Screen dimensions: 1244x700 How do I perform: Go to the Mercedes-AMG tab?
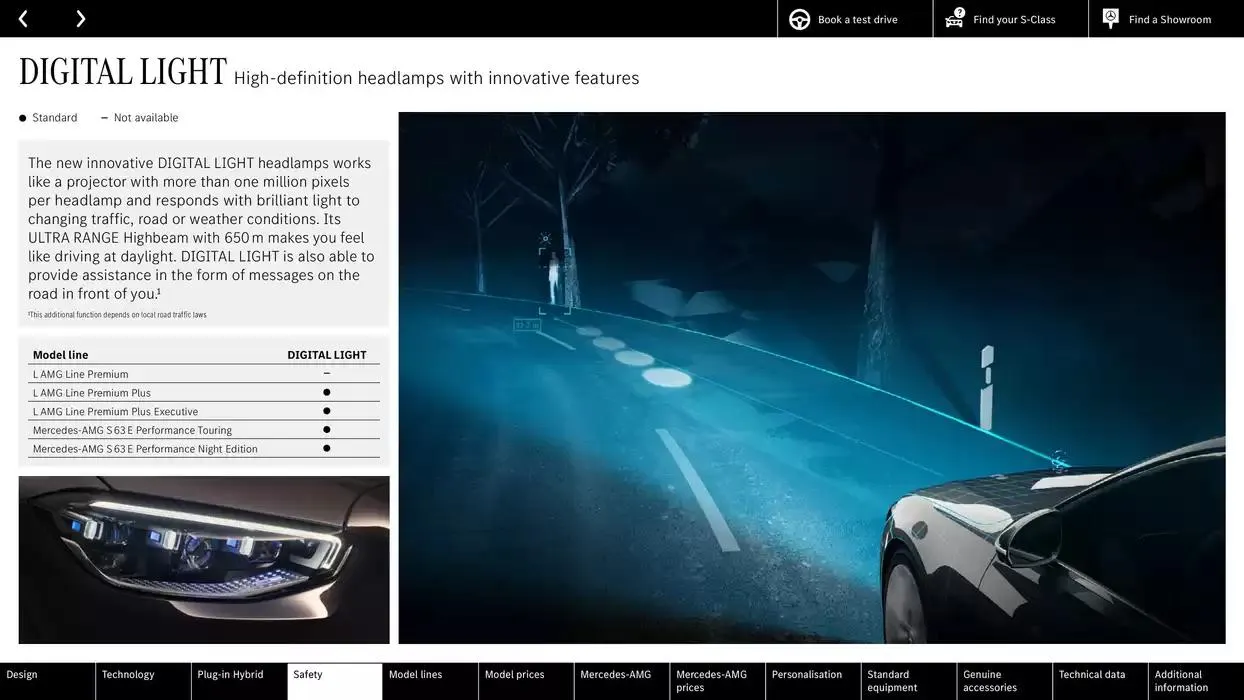coord(622,681)
